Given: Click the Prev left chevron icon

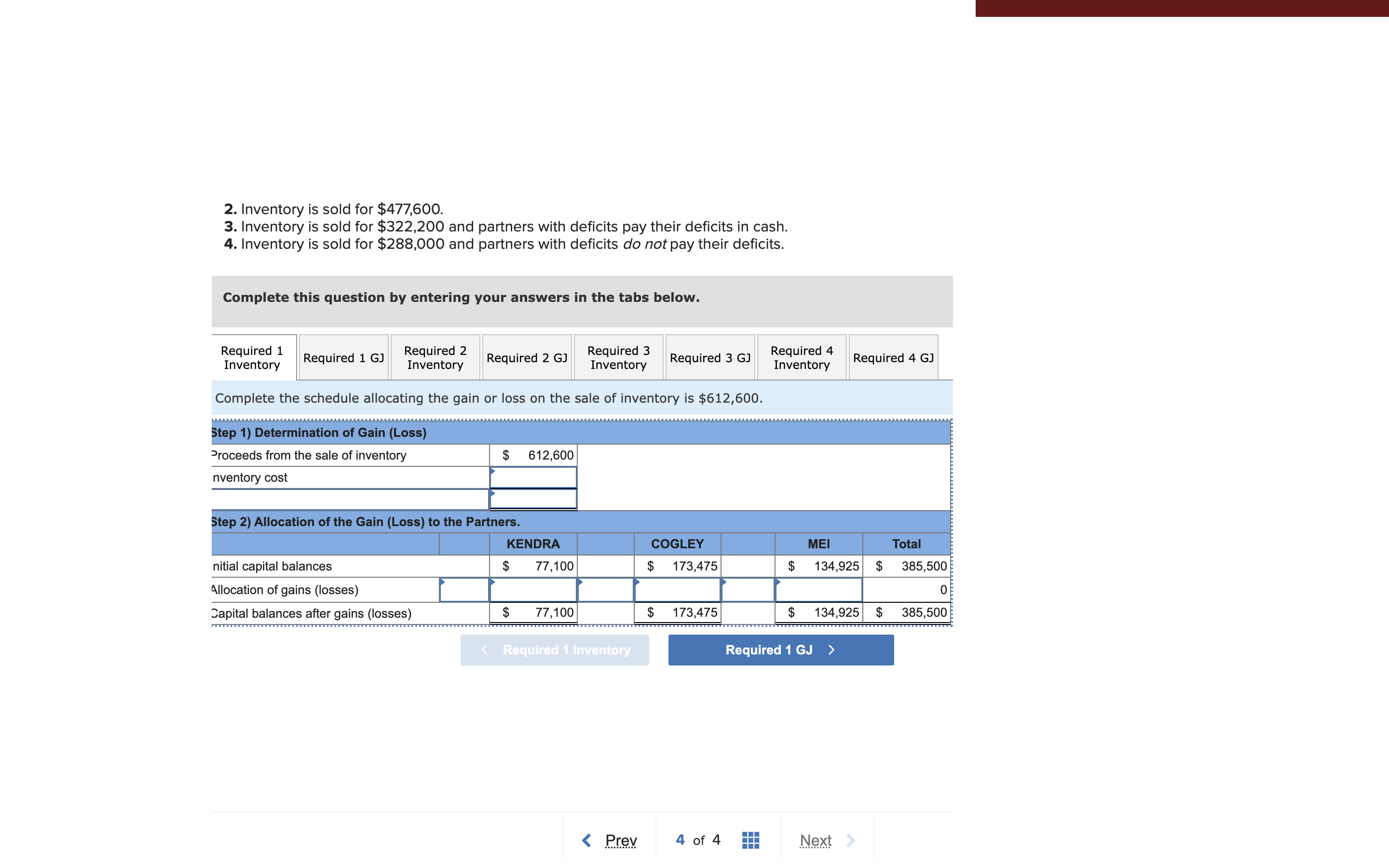Looking at the screenshot, I should [x=586, y=841].
